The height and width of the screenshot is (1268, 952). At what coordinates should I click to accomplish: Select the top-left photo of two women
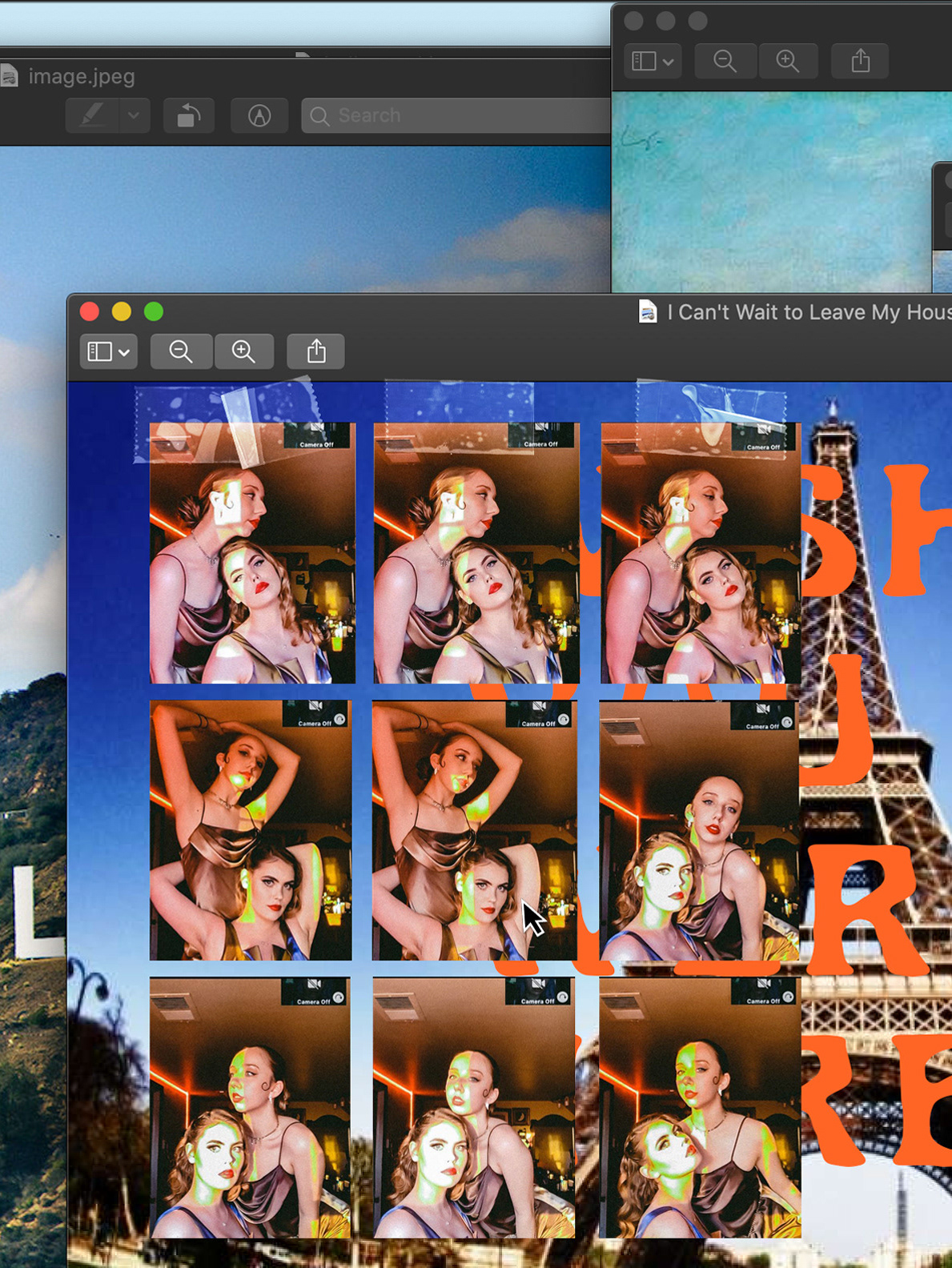click(252, 553)
